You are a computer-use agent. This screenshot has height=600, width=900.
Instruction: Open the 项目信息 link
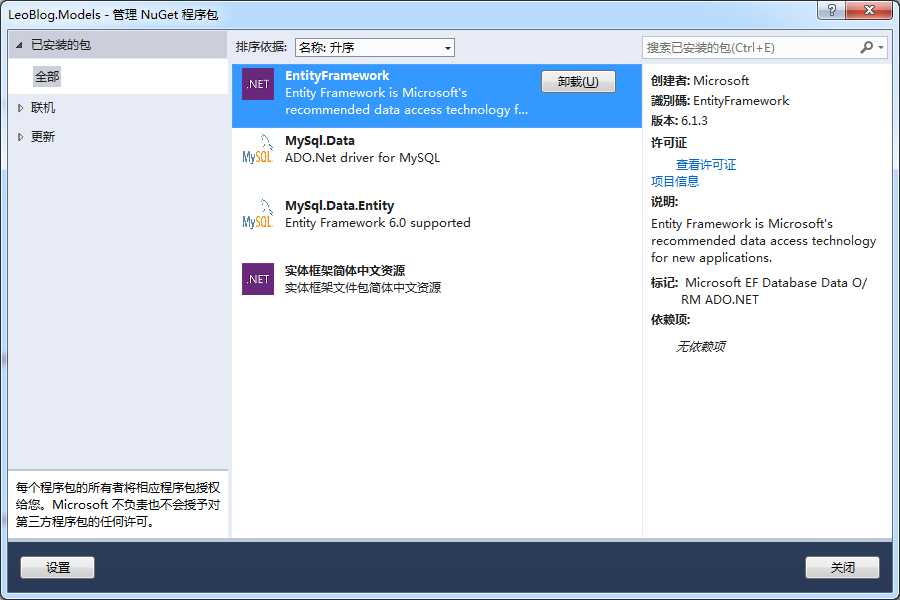(675, 181)
